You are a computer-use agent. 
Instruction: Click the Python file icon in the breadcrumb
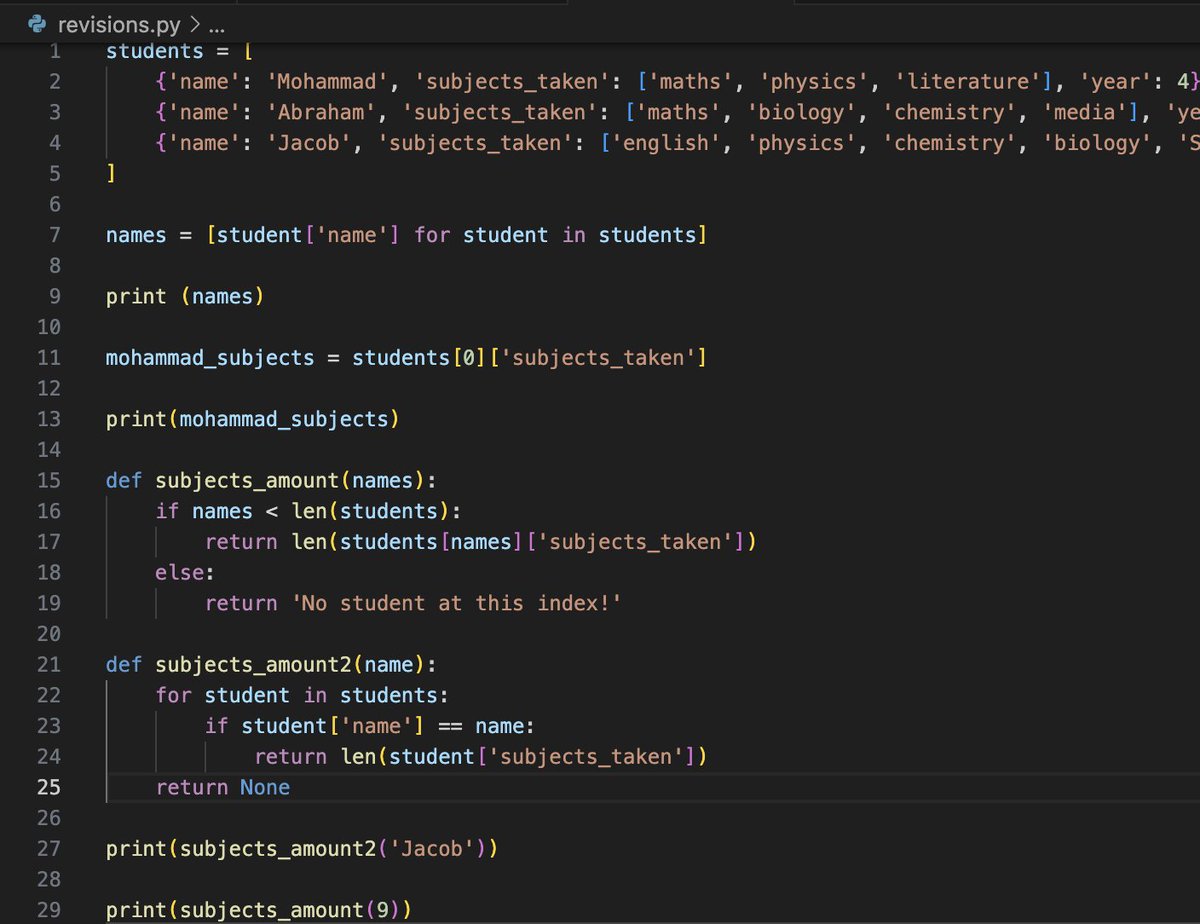coord(39,24)
